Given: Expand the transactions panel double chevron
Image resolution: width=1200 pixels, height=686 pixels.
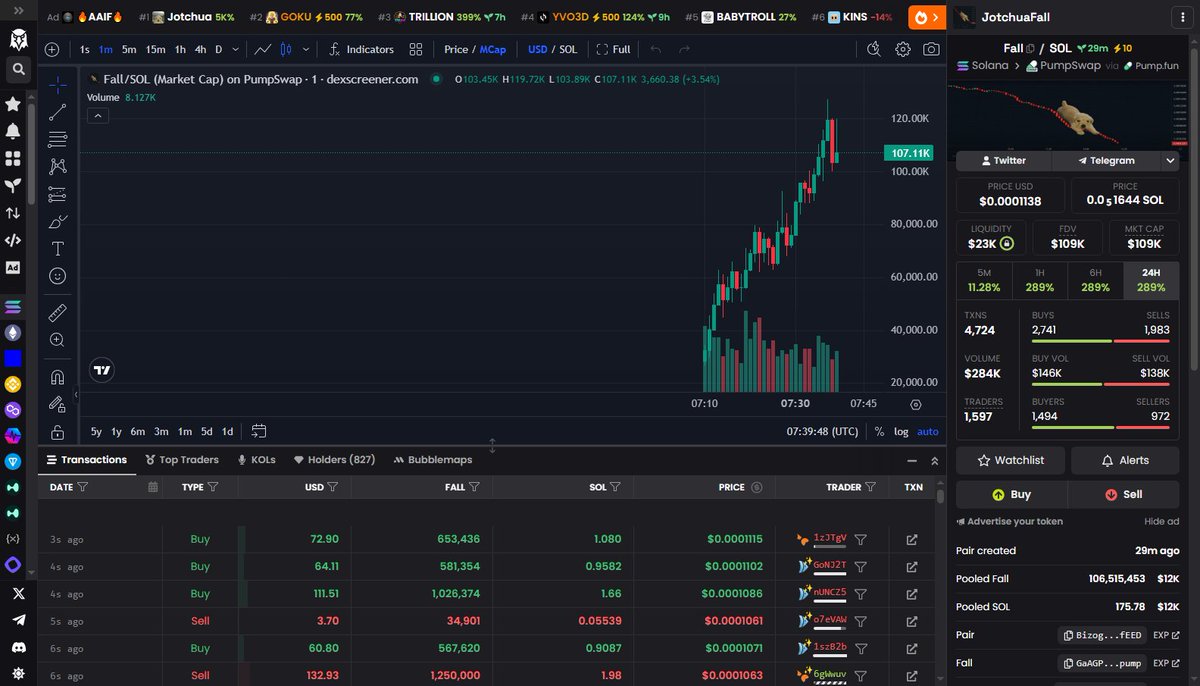Looking at the screenshot, I should 935,461.
